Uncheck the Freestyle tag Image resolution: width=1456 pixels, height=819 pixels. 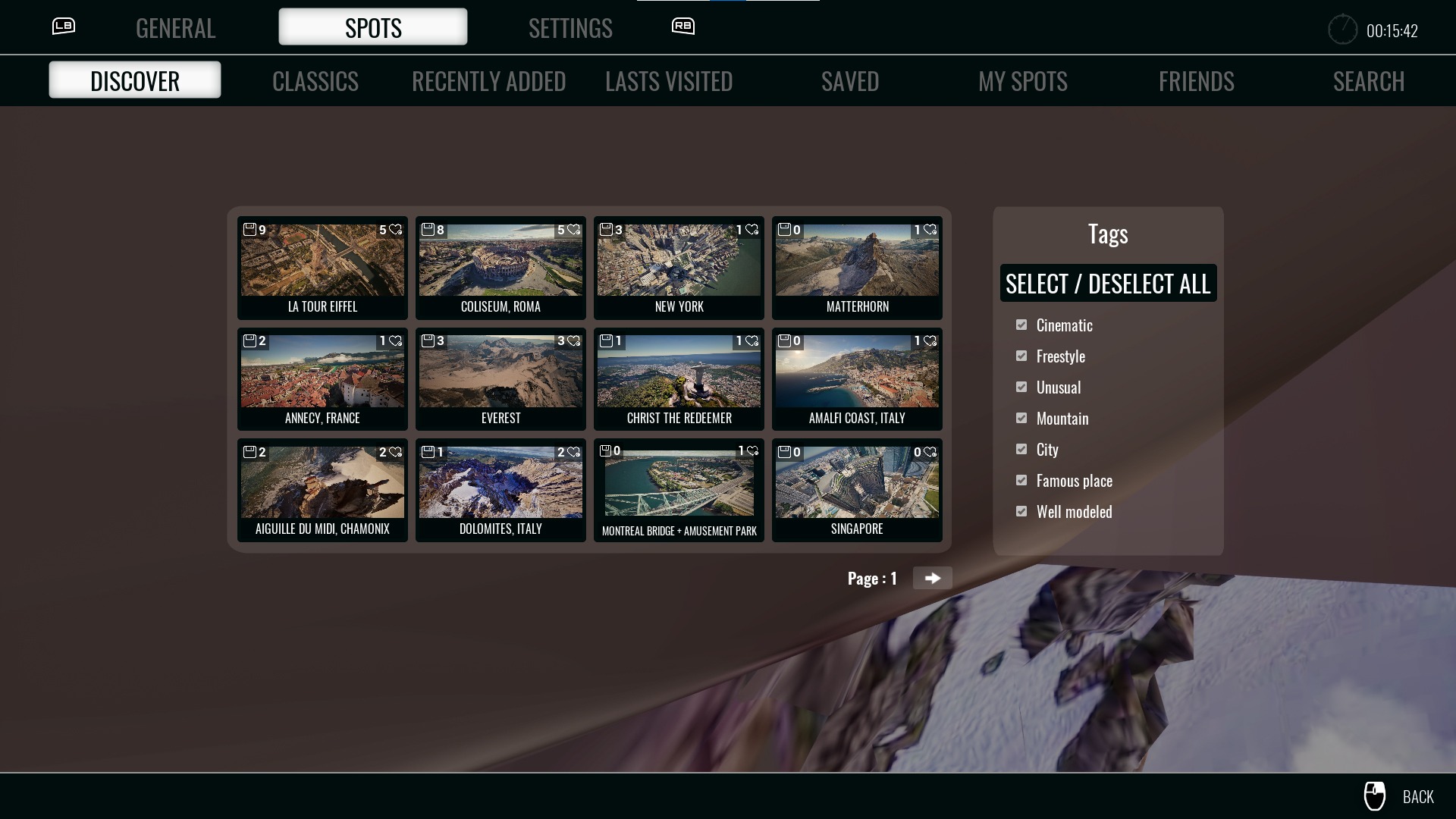click(1021, 356)
